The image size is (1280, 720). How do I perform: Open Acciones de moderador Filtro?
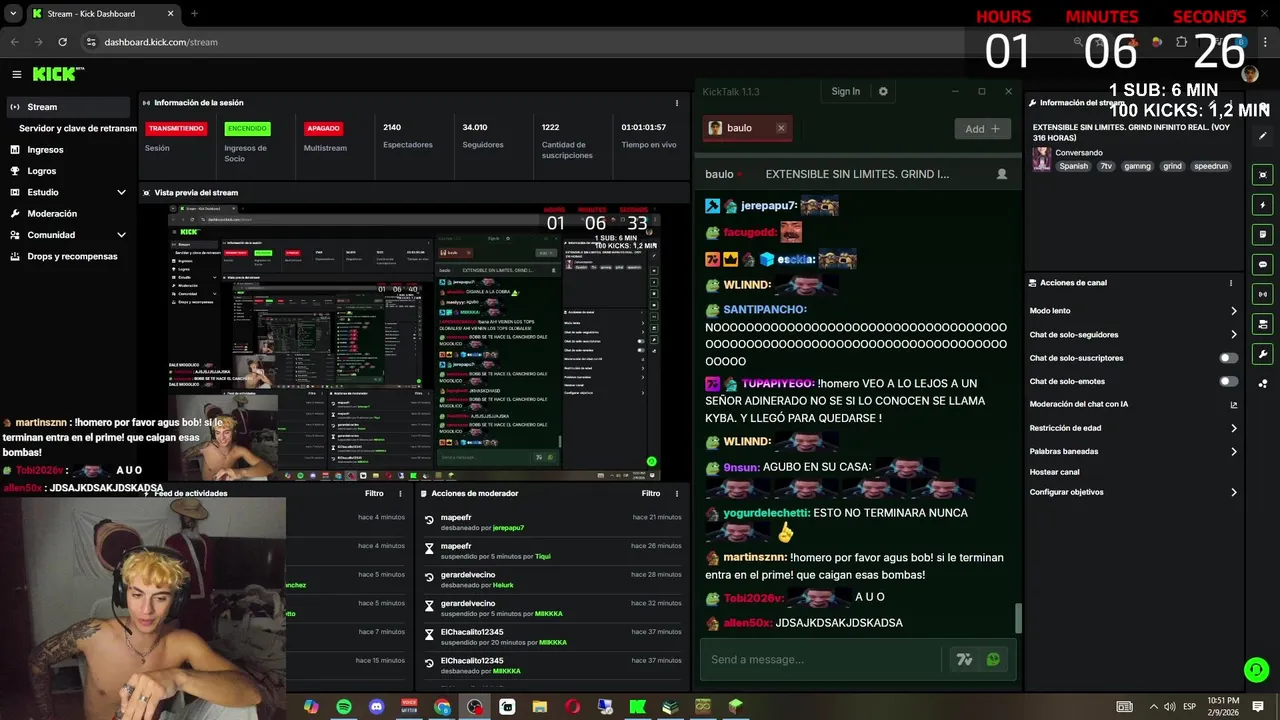[x=651, y=493]
